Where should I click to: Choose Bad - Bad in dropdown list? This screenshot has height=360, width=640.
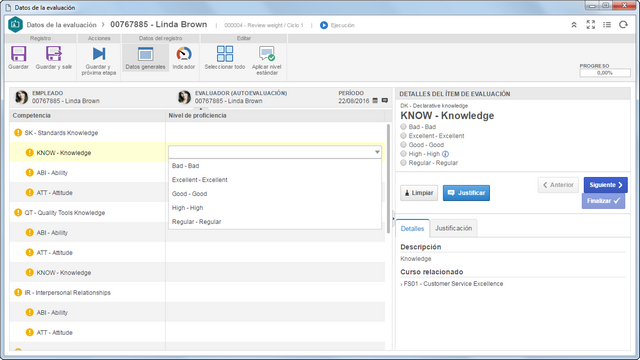275,166
